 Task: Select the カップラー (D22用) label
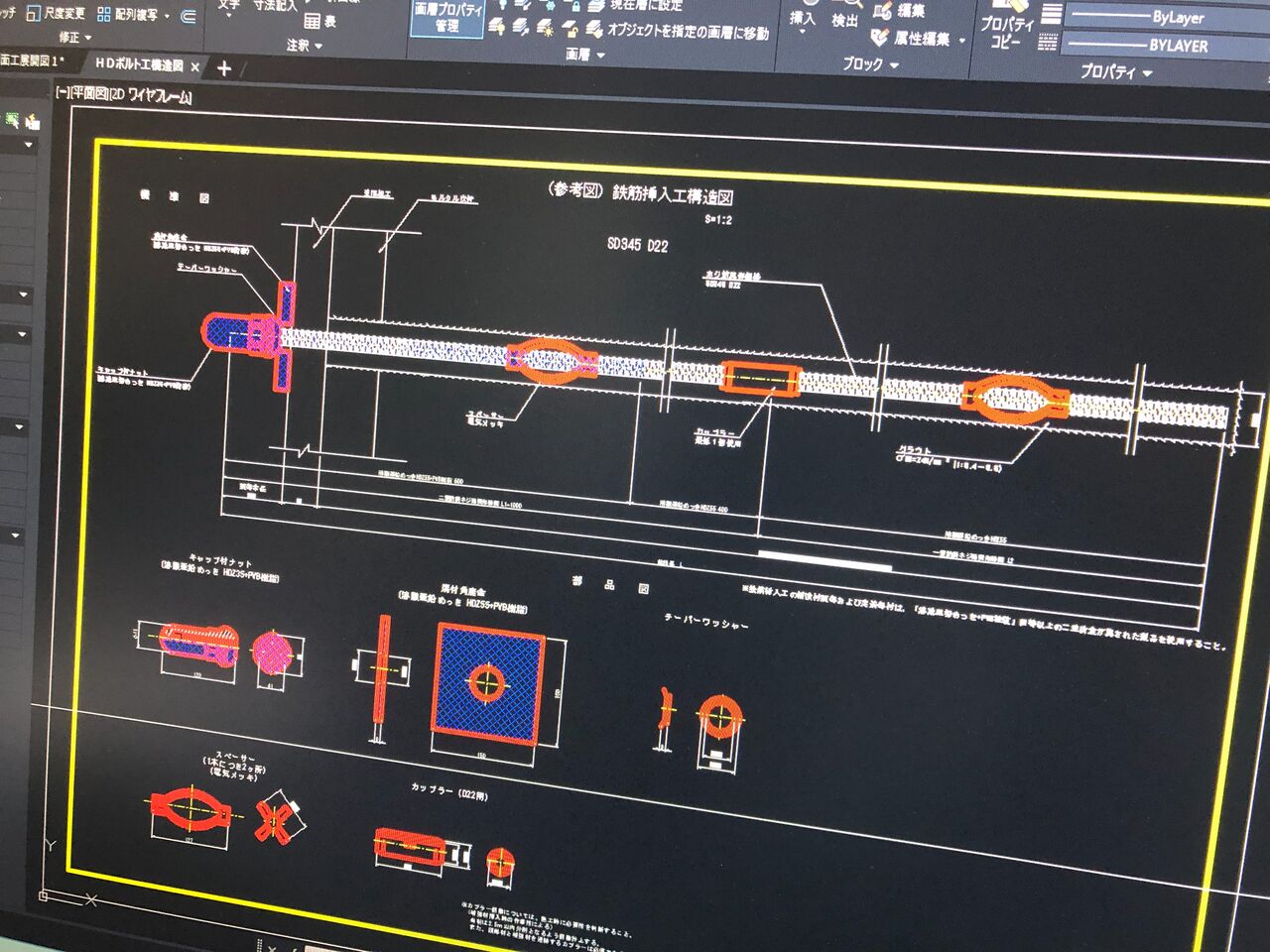point(449,791)
